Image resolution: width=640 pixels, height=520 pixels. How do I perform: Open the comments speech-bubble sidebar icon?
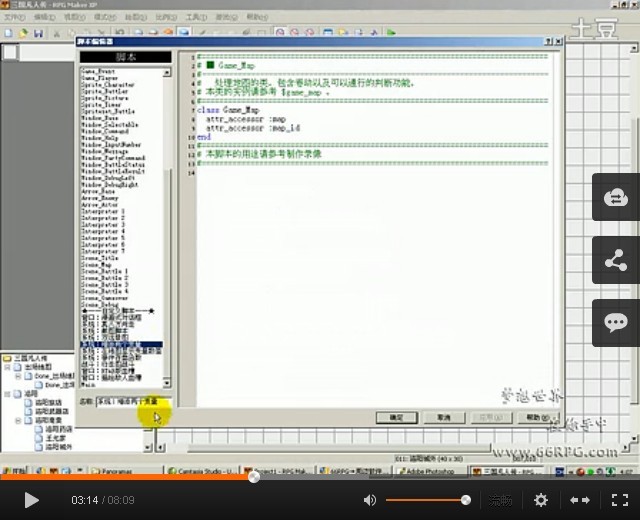coord(616,323)
